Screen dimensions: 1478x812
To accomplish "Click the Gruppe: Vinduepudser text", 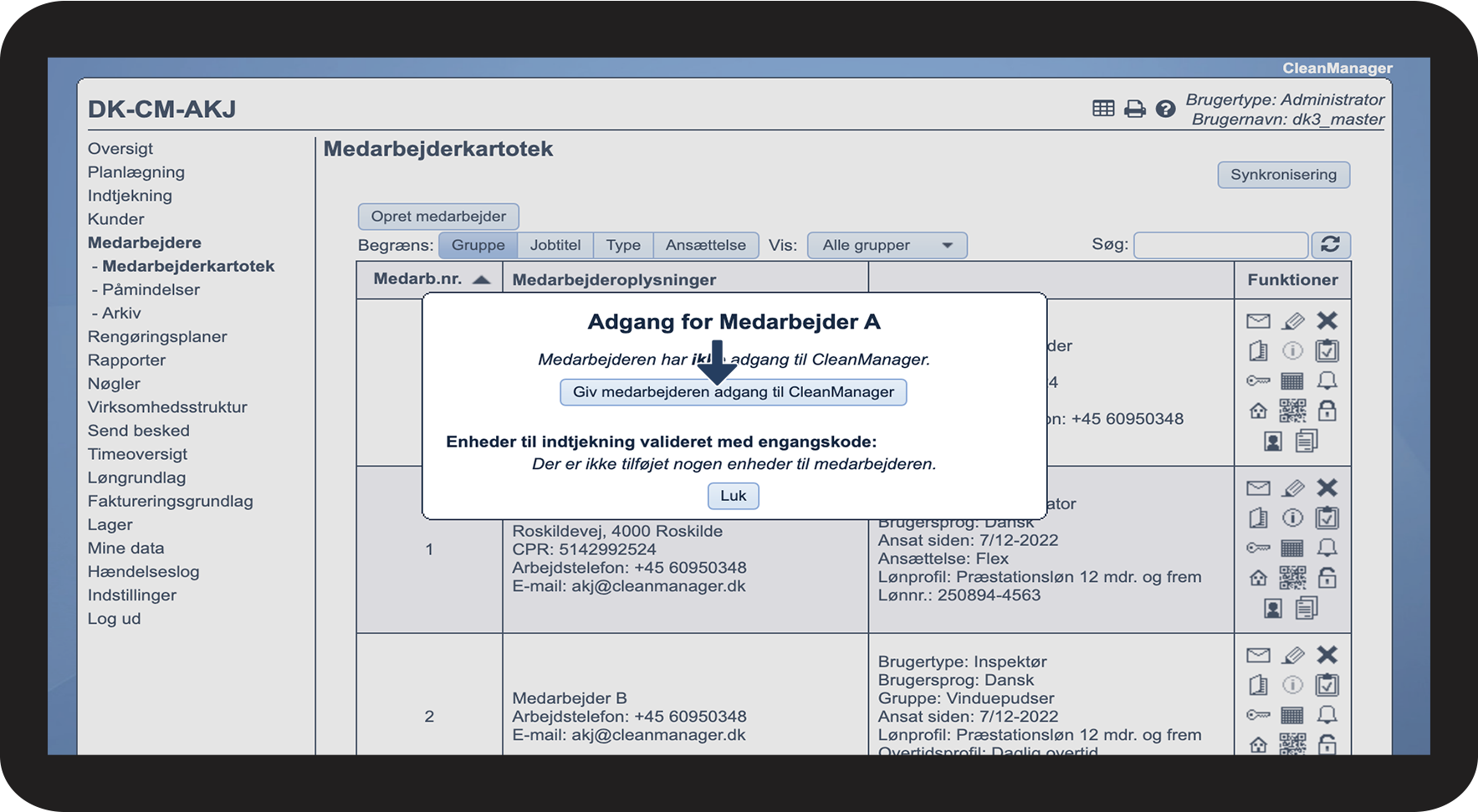I will [966, 697].
